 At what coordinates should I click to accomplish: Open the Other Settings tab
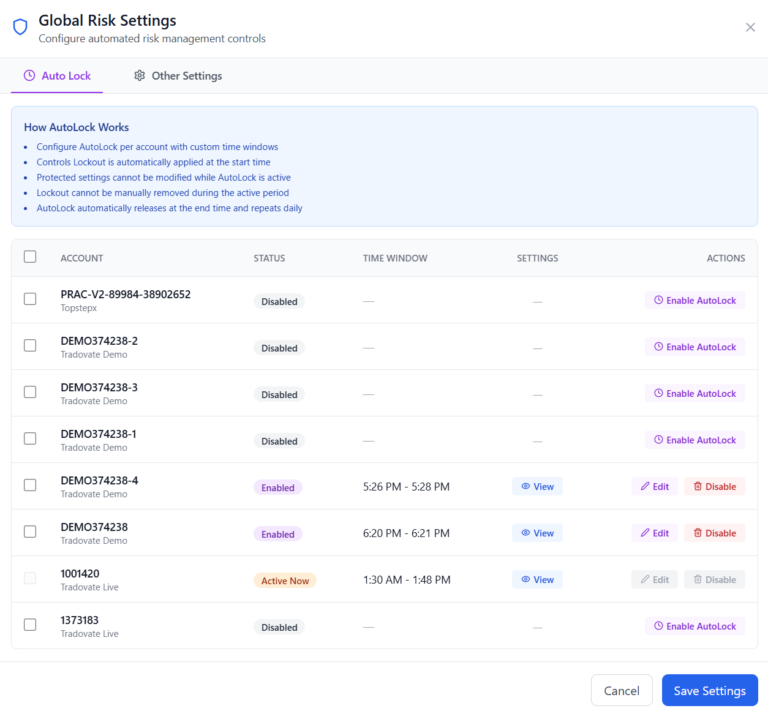click(178, 76)
